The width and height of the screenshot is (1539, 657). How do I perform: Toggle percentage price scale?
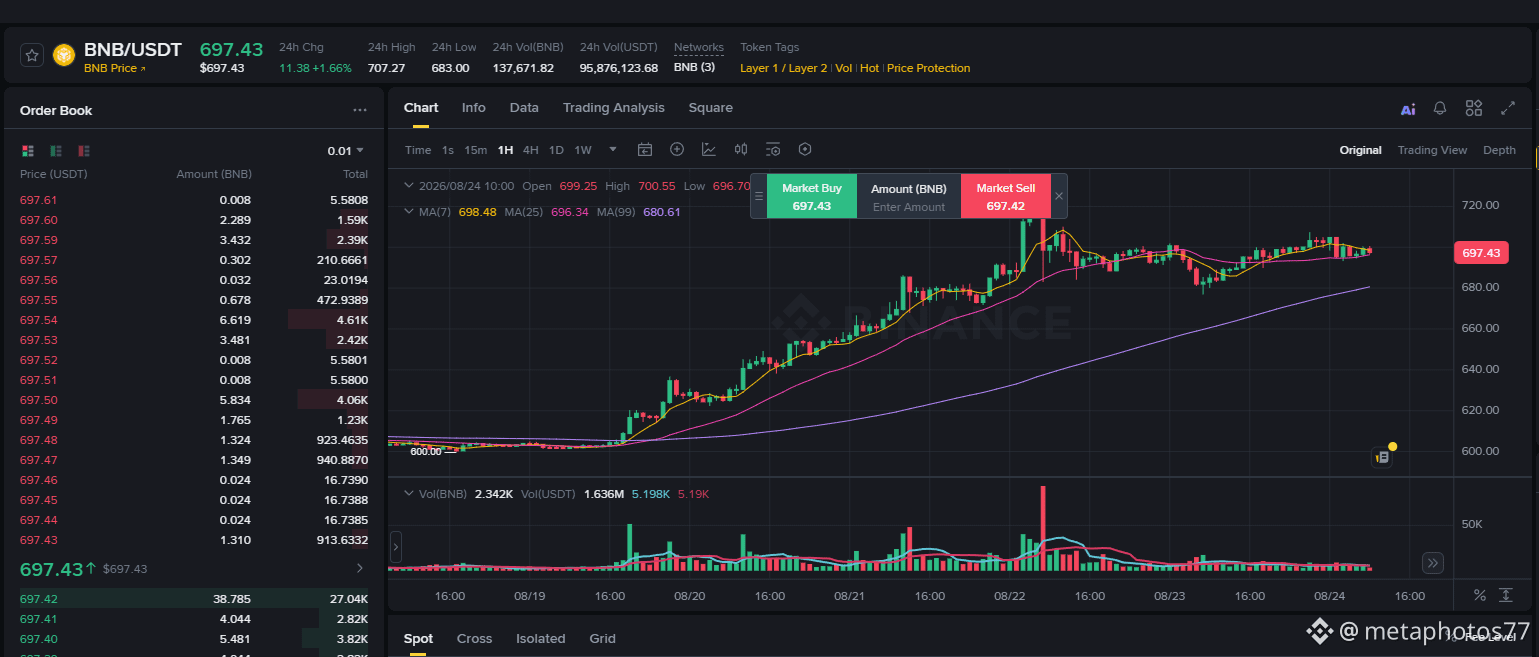(x=1480, y=595)
